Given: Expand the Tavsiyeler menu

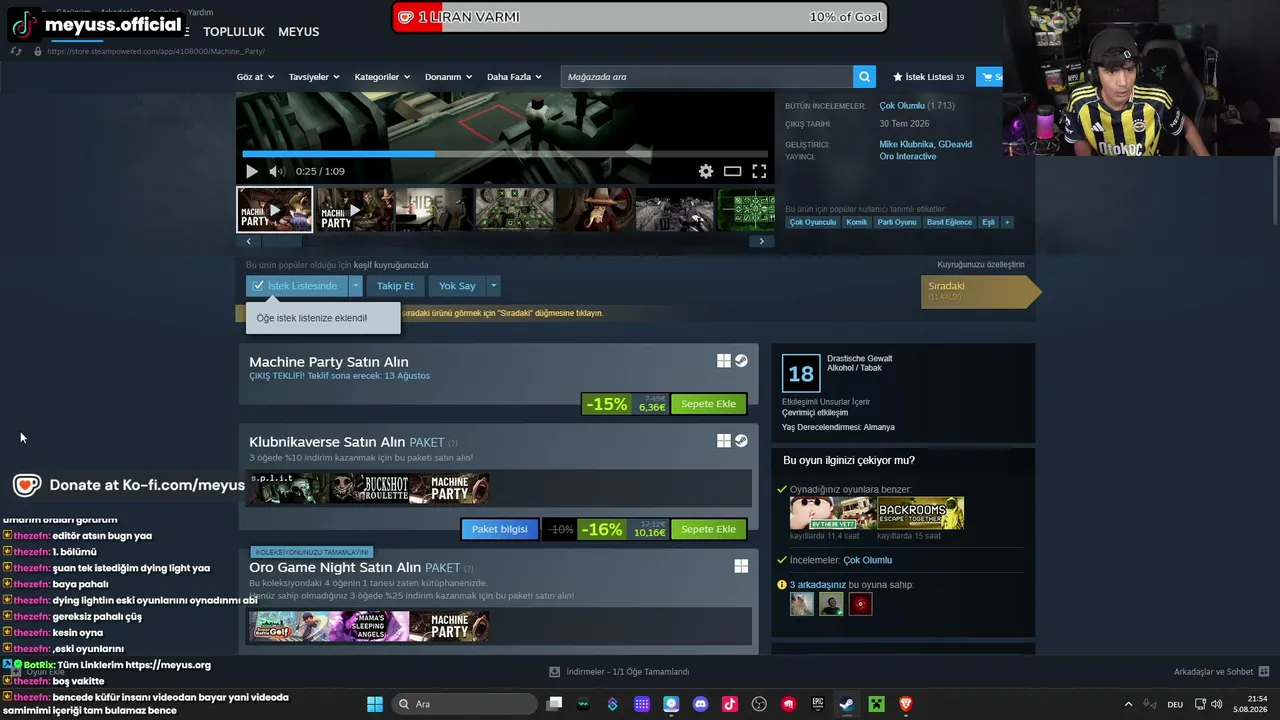Looking at the screenshot, I should [x=314, y=77].
